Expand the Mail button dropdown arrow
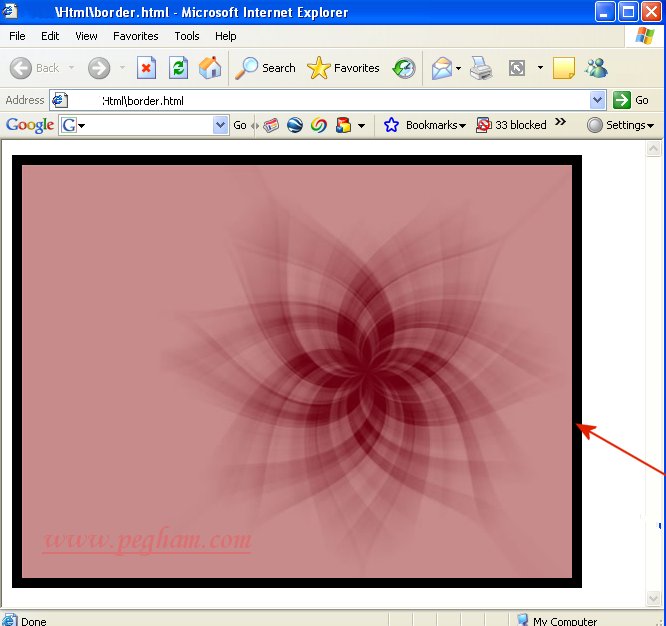This screenshot has height=626, width=666. (458, 68)
